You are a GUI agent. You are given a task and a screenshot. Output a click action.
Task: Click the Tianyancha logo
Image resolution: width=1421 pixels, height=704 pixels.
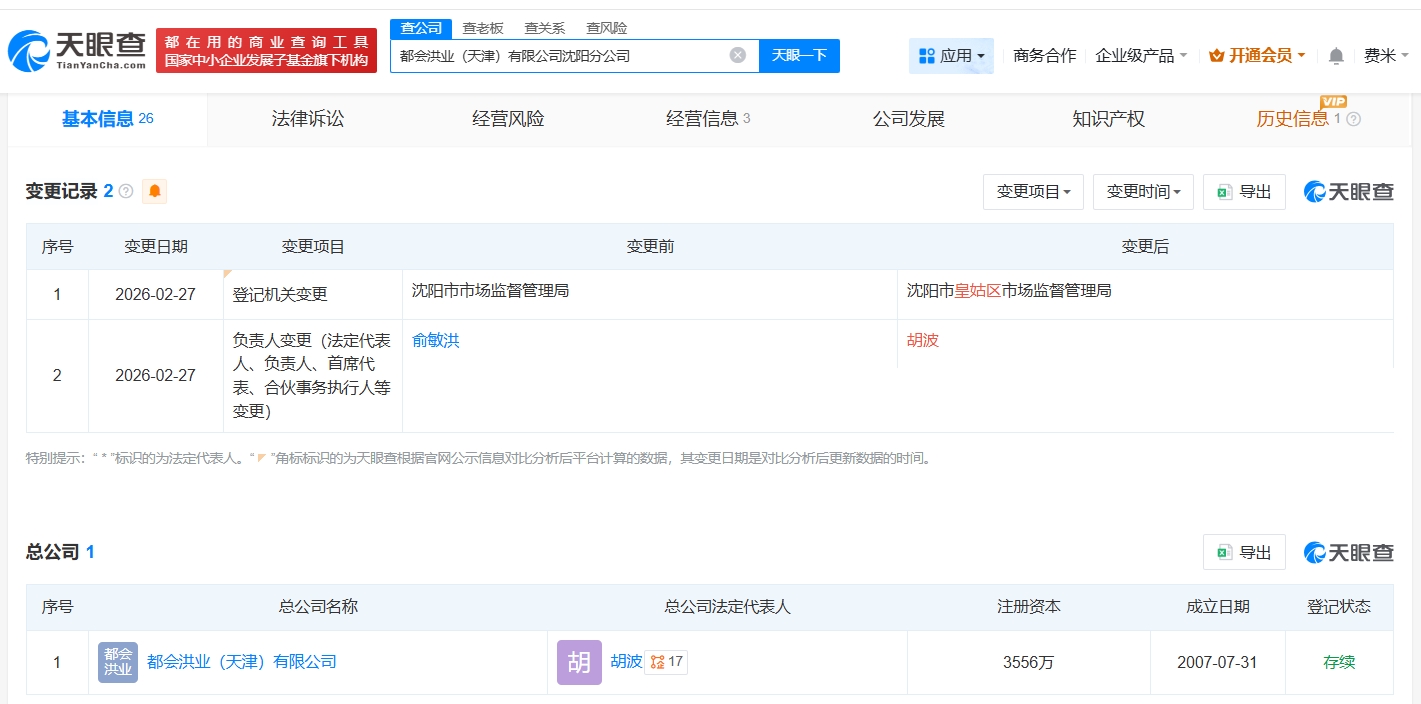[77, 50]
